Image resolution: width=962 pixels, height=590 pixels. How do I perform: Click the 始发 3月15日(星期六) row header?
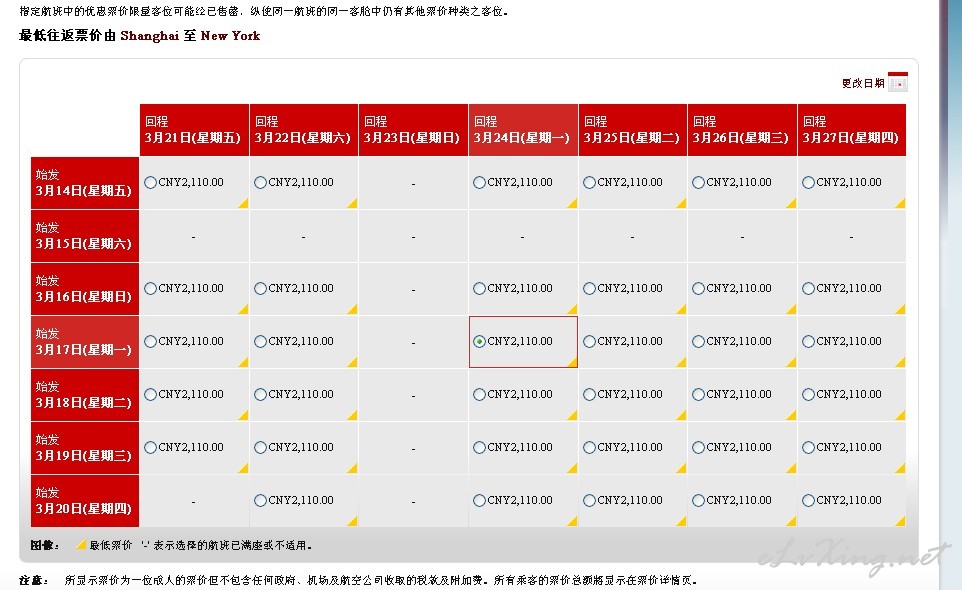tap(85, 236)
